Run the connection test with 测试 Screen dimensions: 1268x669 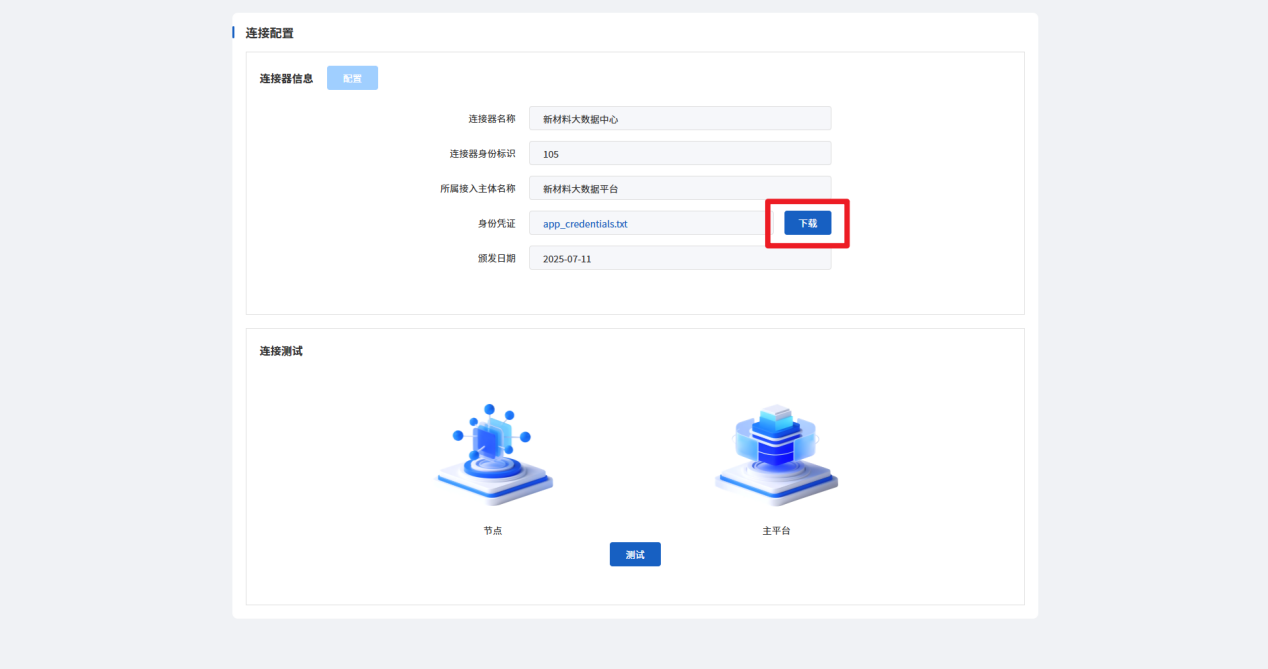tap(635, 554)
